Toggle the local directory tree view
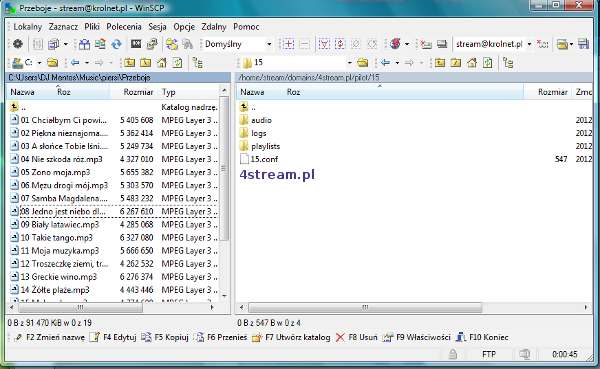The width and height of the screenshot is (600, 369). [x=198, y=62]
